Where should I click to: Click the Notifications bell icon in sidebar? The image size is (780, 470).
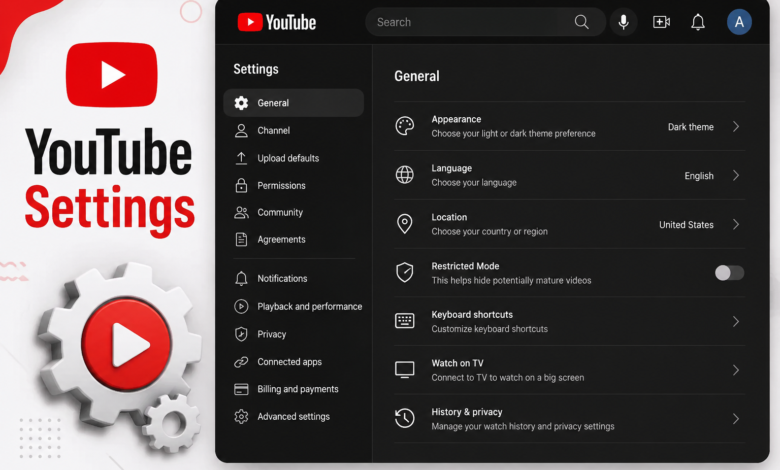[x=241, y=279]
